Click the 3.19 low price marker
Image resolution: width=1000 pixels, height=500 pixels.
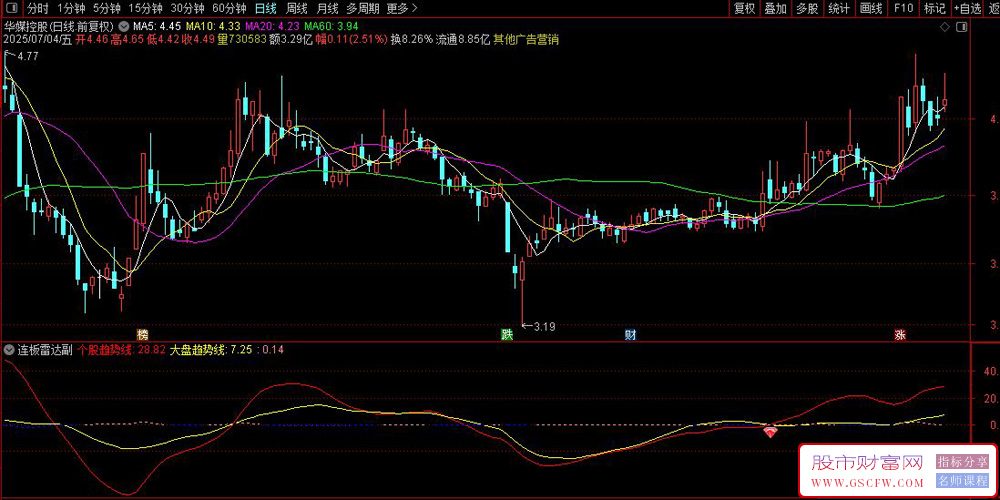click(544, 327)
